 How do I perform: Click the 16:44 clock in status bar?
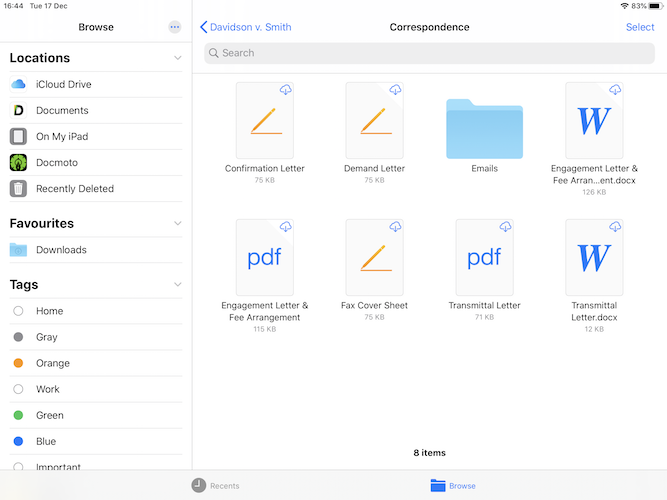[x=13, y=6]
